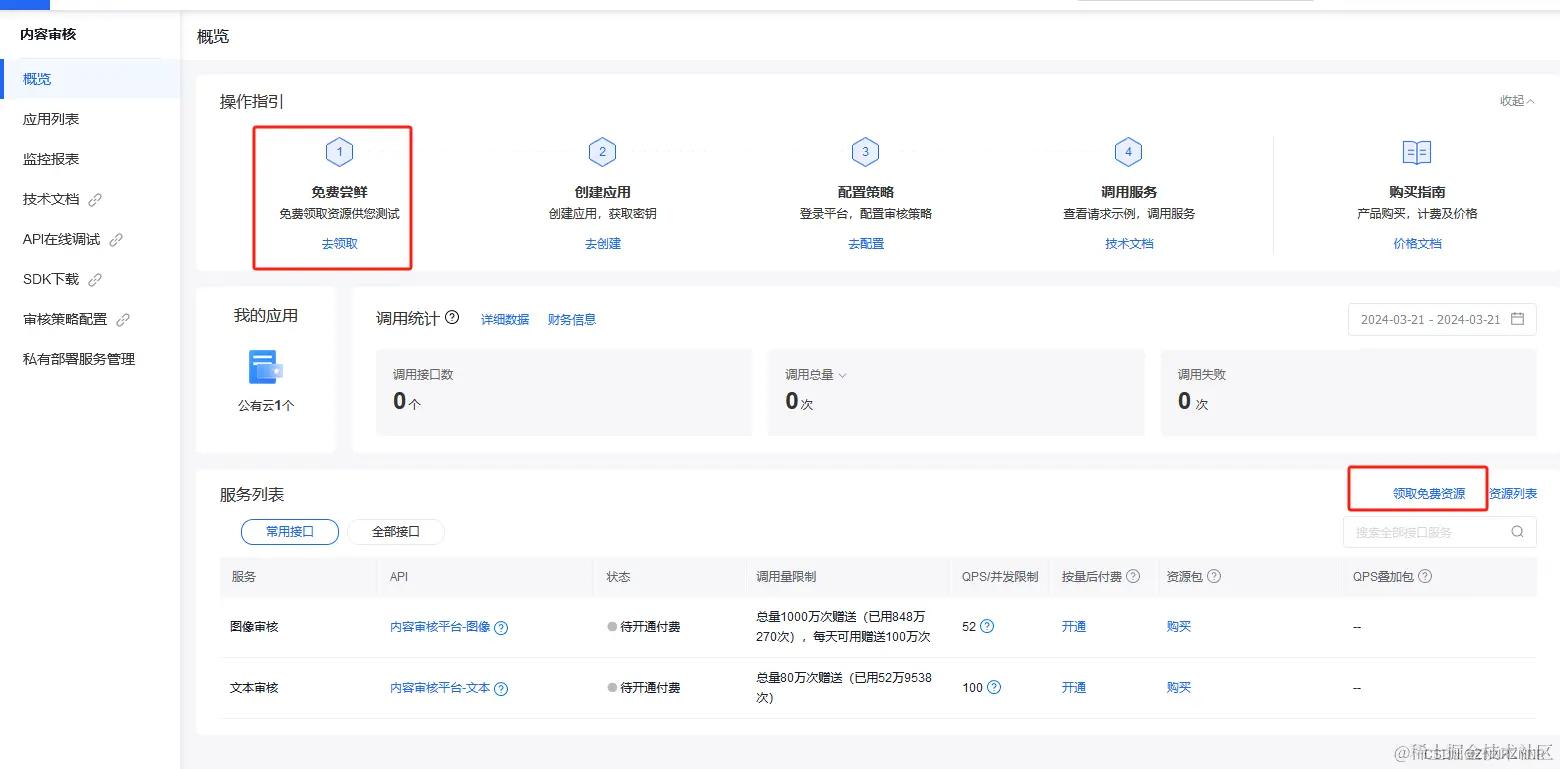Screen dimensions: 1560x769
Task: Click the link icon next to 审核策略配置
Action: (123, 320)
